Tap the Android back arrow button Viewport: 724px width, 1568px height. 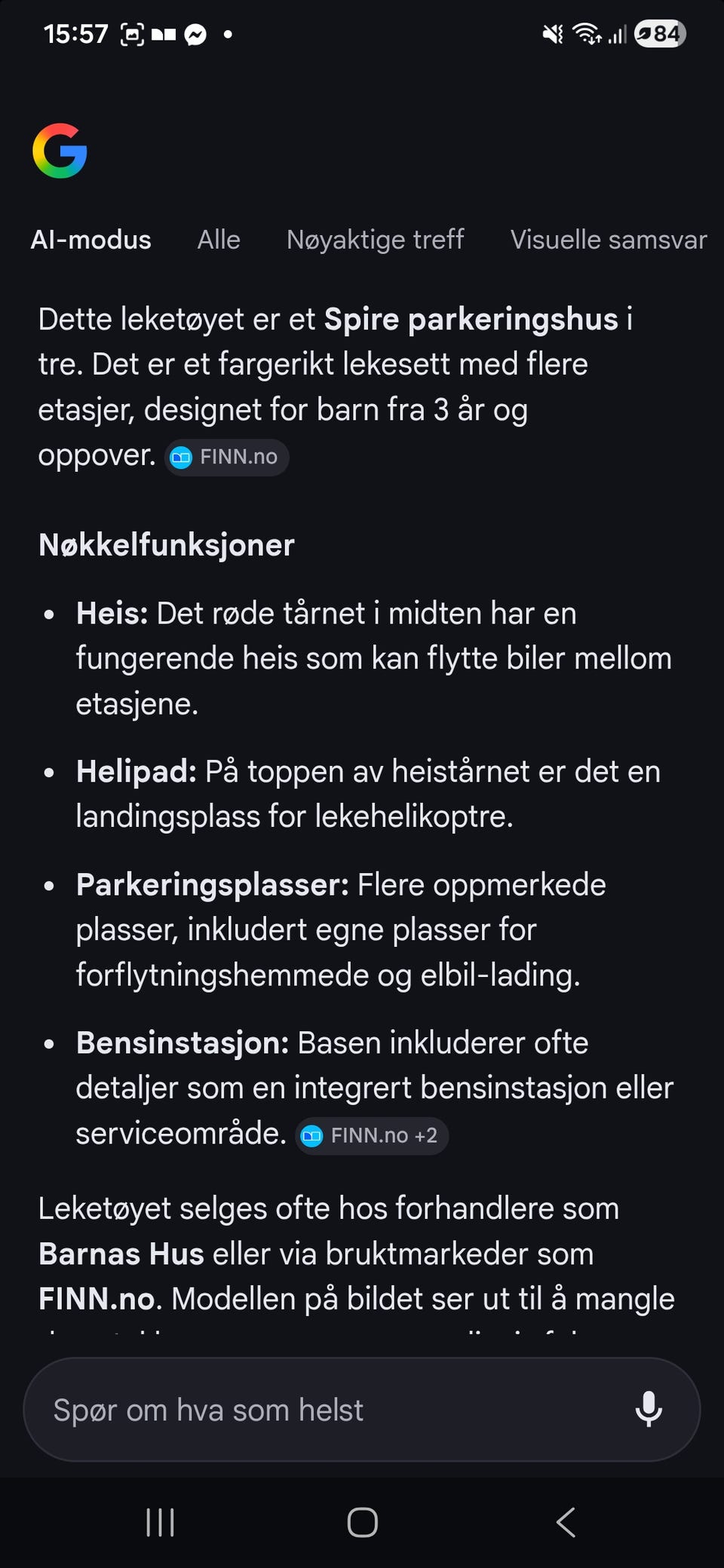(x=566, y=1522)
